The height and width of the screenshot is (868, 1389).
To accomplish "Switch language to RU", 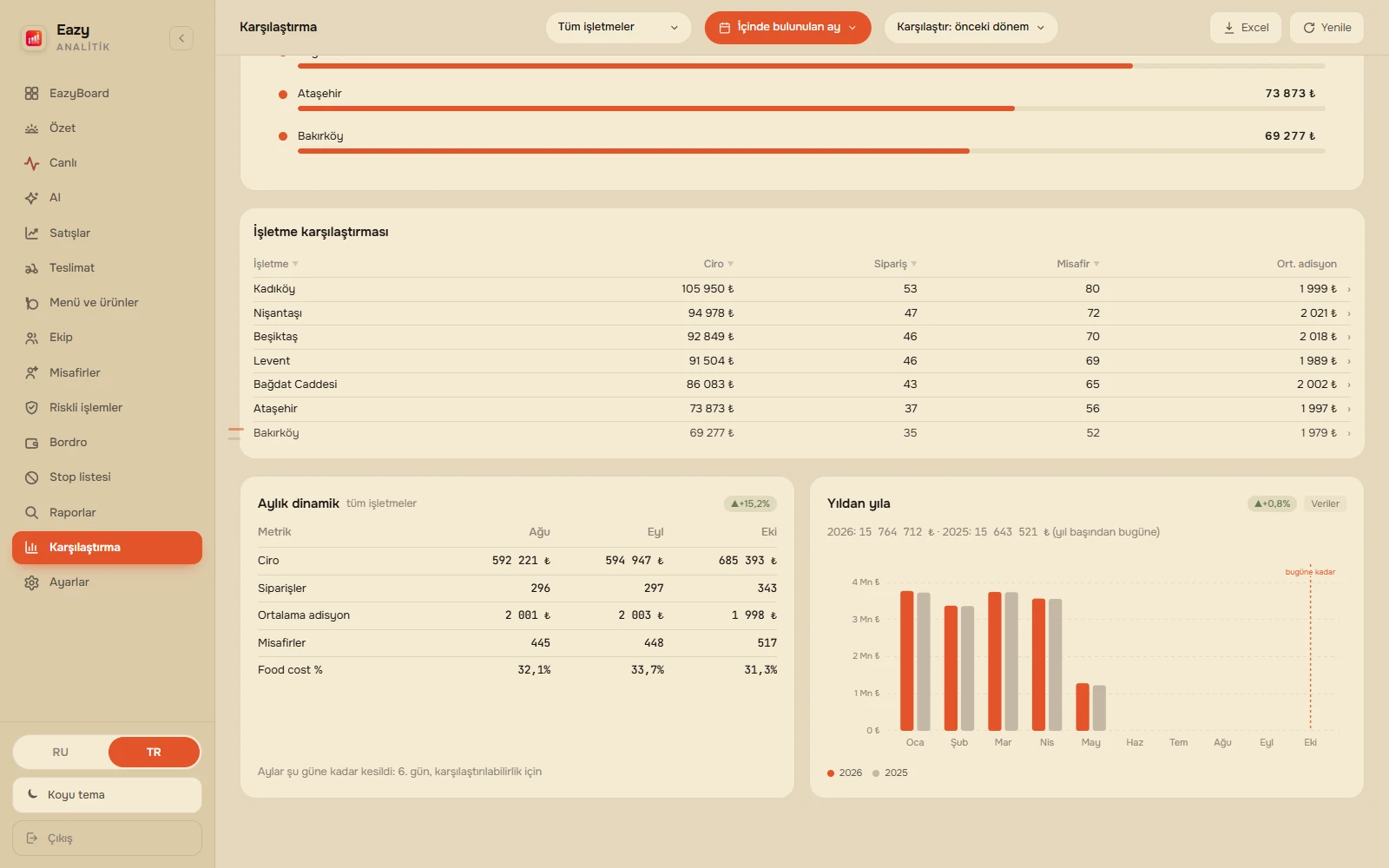I will tap(61, 752).
